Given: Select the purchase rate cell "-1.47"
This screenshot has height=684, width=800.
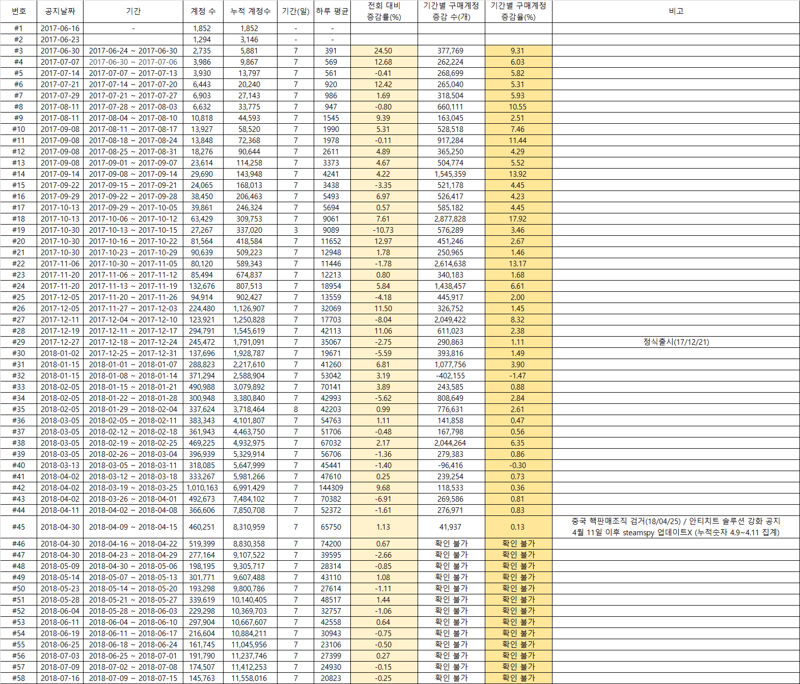Looking at the screenshot, I should 518,376.
